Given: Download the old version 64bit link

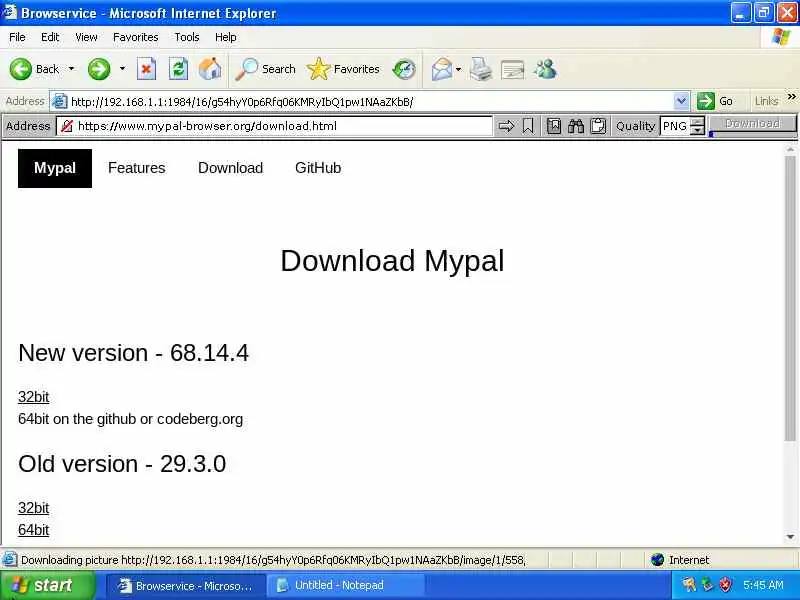Looking at the screenshot, I should 34,530.
